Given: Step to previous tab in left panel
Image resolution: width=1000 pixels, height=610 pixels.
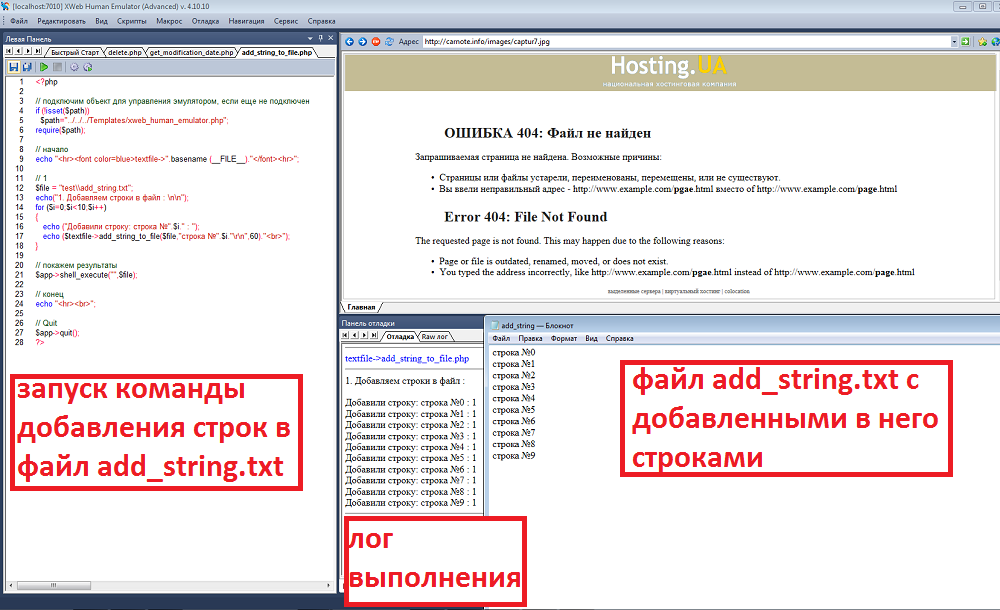Looking at the screenshot, I should [x=18, y=51].
